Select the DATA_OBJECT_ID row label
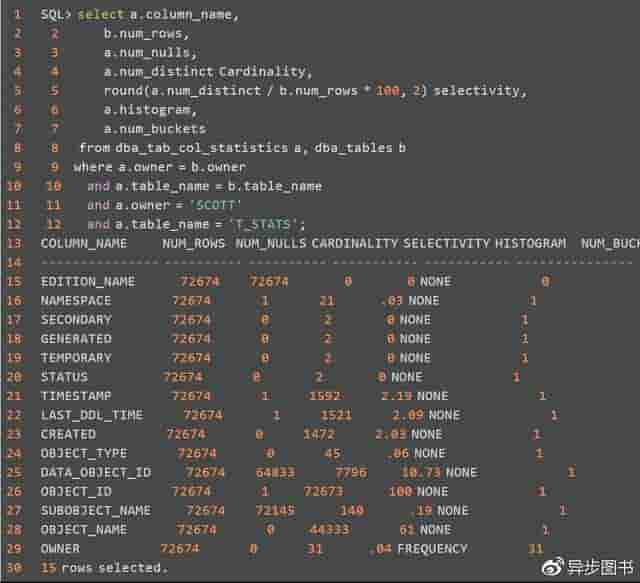Screen dimensions: 640x583 [x=96, y=472]
